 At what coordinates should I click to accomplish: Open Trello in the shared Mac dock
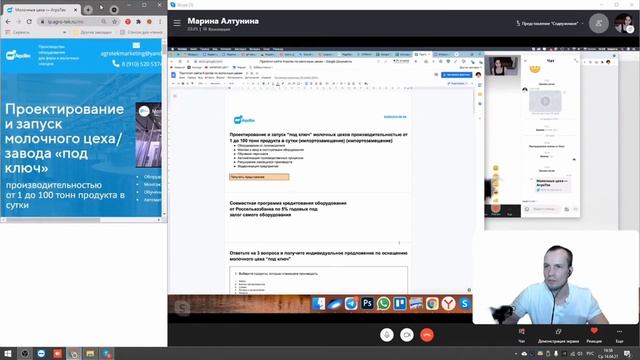[x=400, y=304]
